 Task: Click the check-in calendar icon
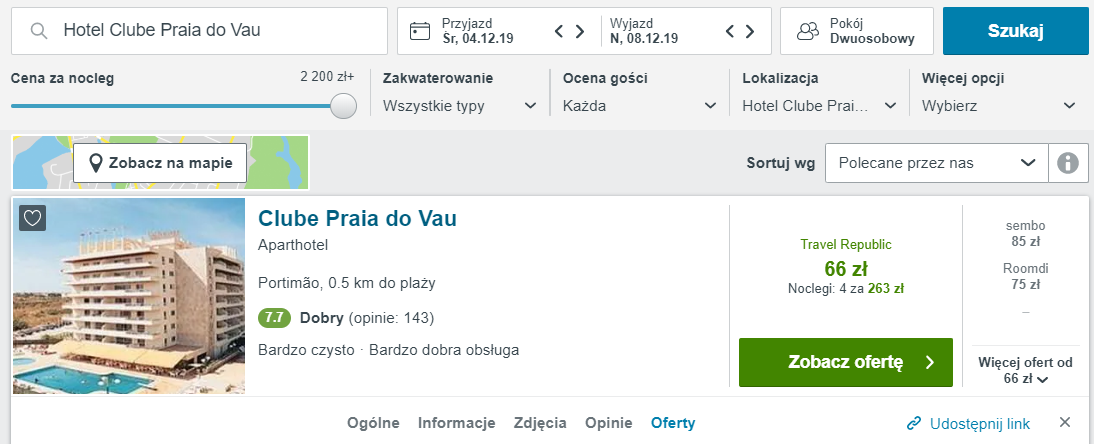pyautogui.click(x=421, y=31)
